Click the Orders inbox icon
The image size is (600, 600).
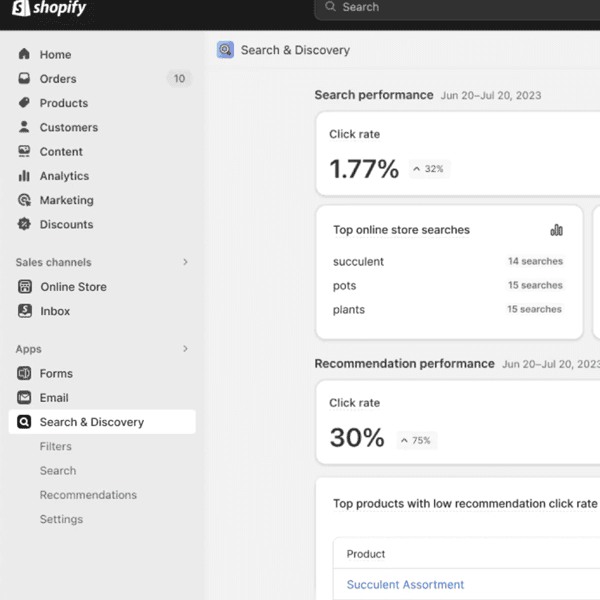coord(24,78)
